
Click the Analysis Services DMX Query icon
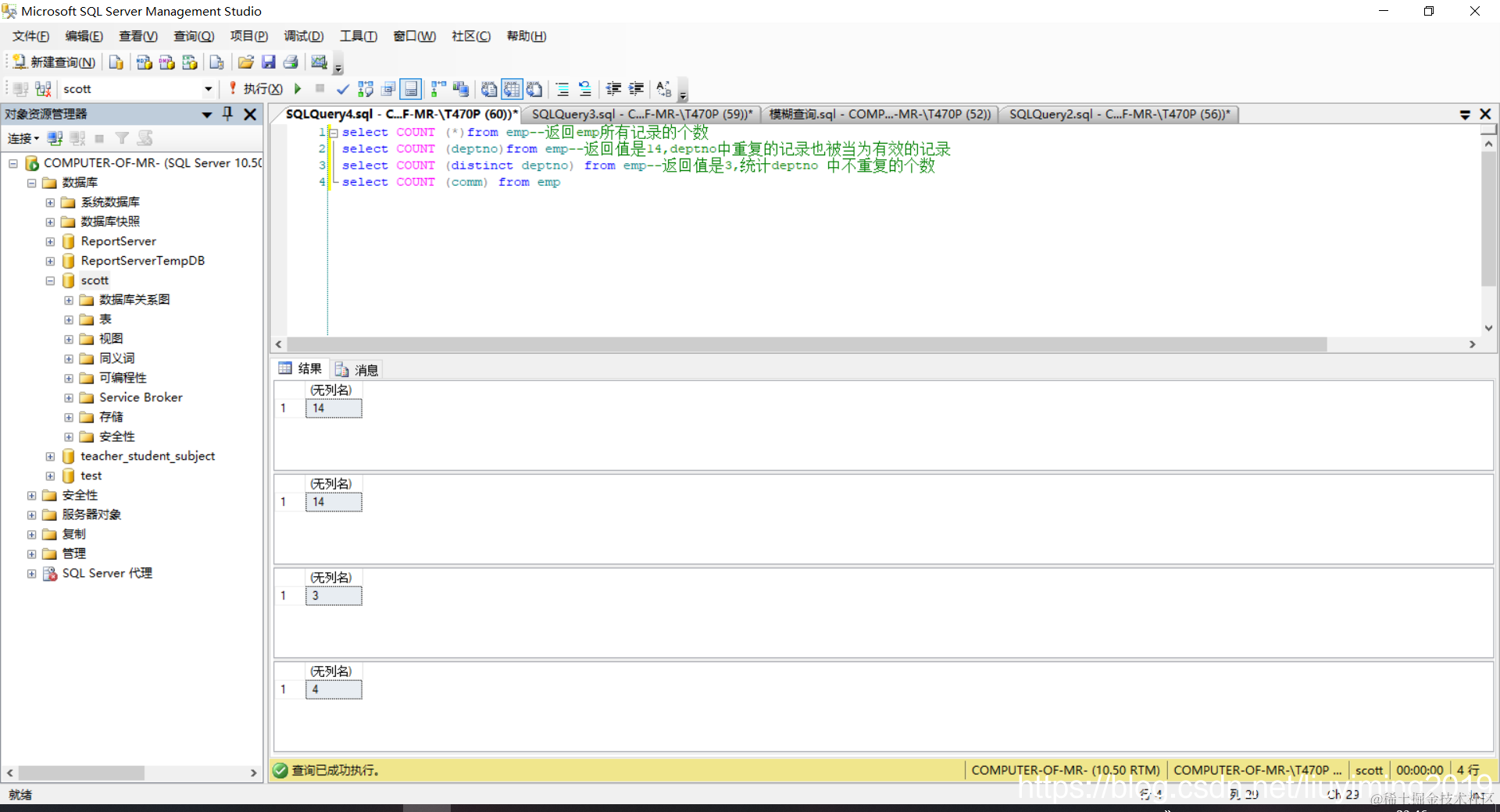click(x=166, y=62)
